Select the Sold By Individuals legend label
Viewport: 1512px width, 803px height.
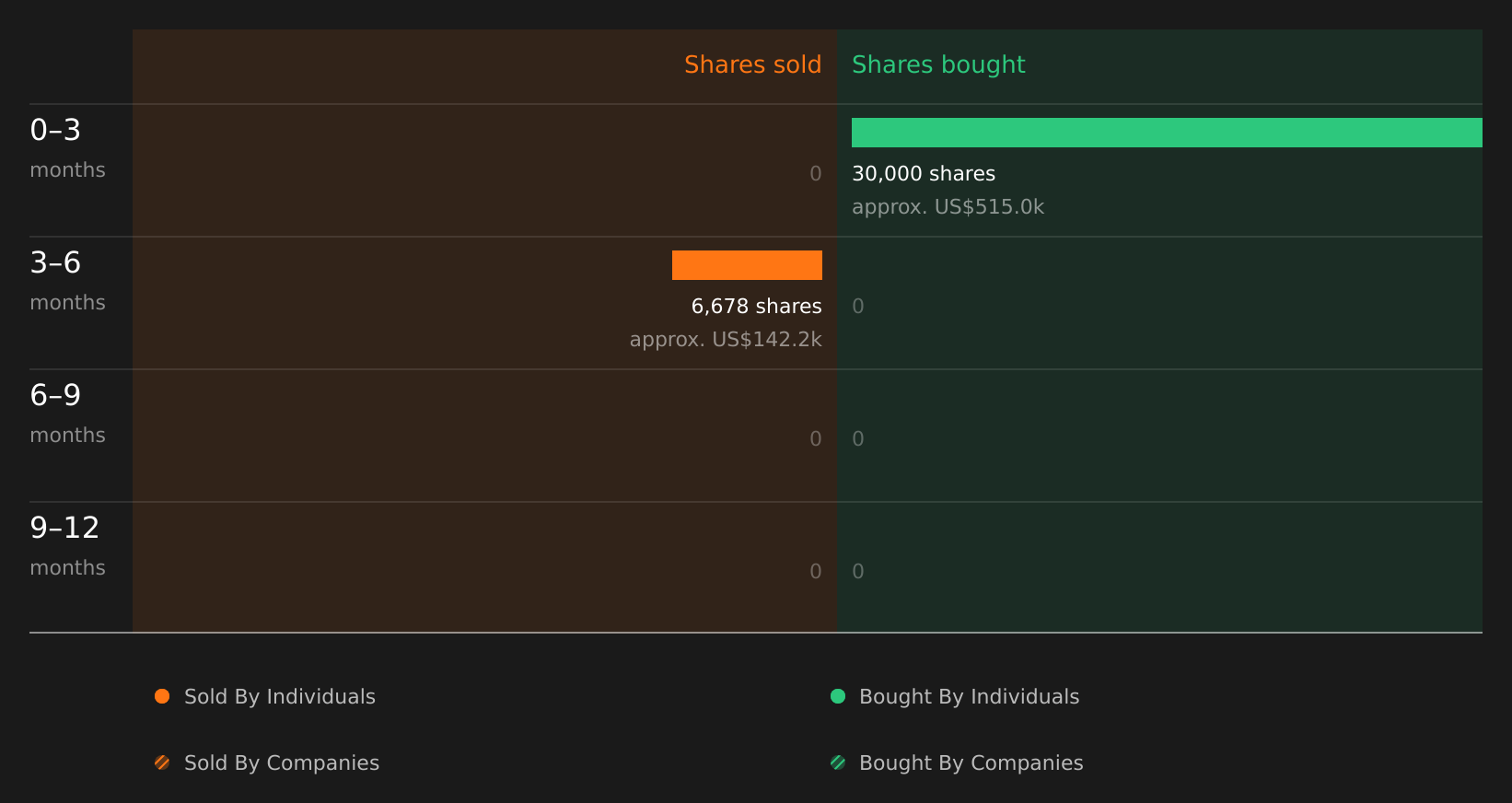point(280,697)
